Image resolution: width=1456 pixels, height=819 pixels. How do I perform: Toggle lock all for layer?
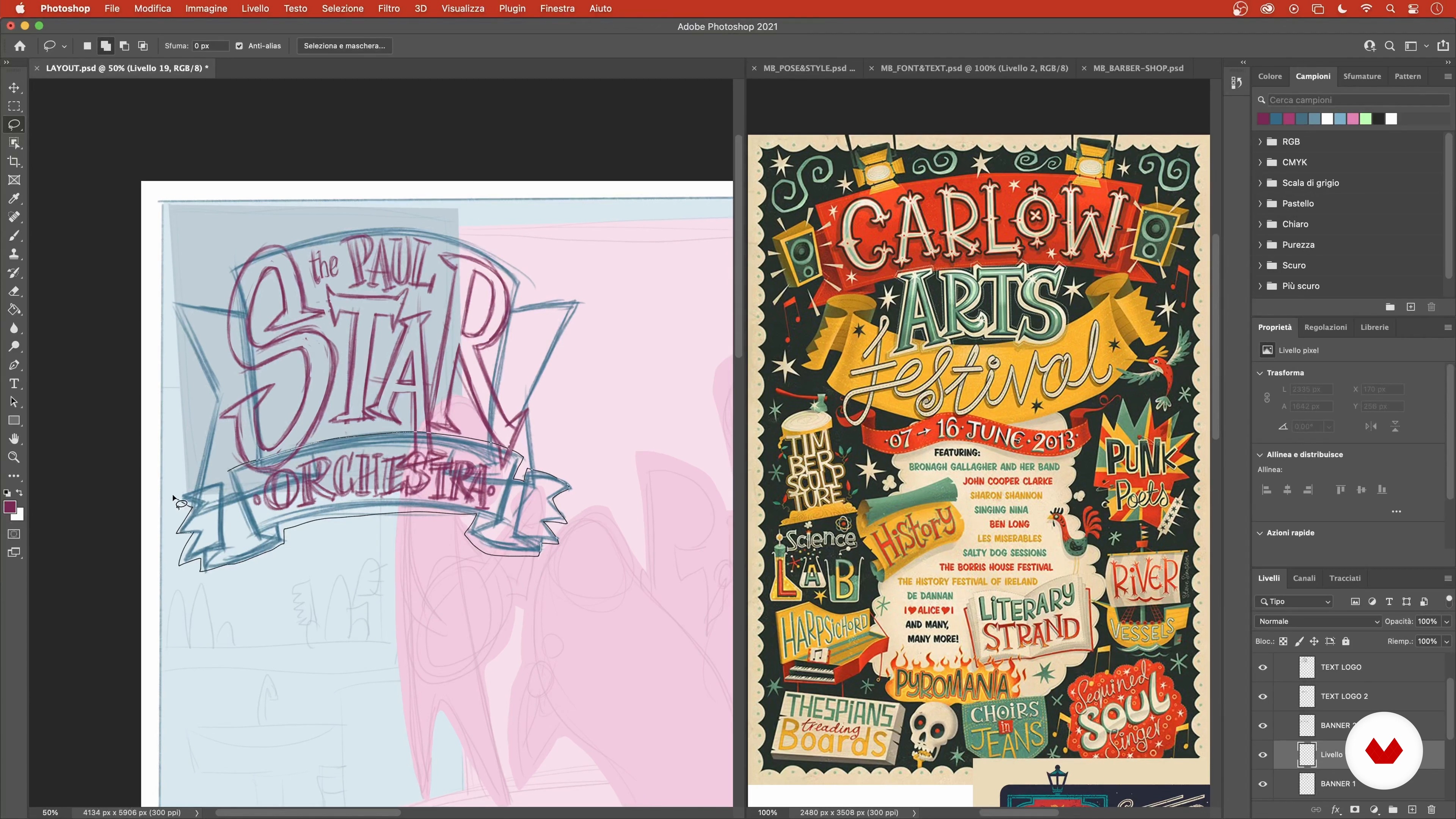click(x=1346, y=642)
